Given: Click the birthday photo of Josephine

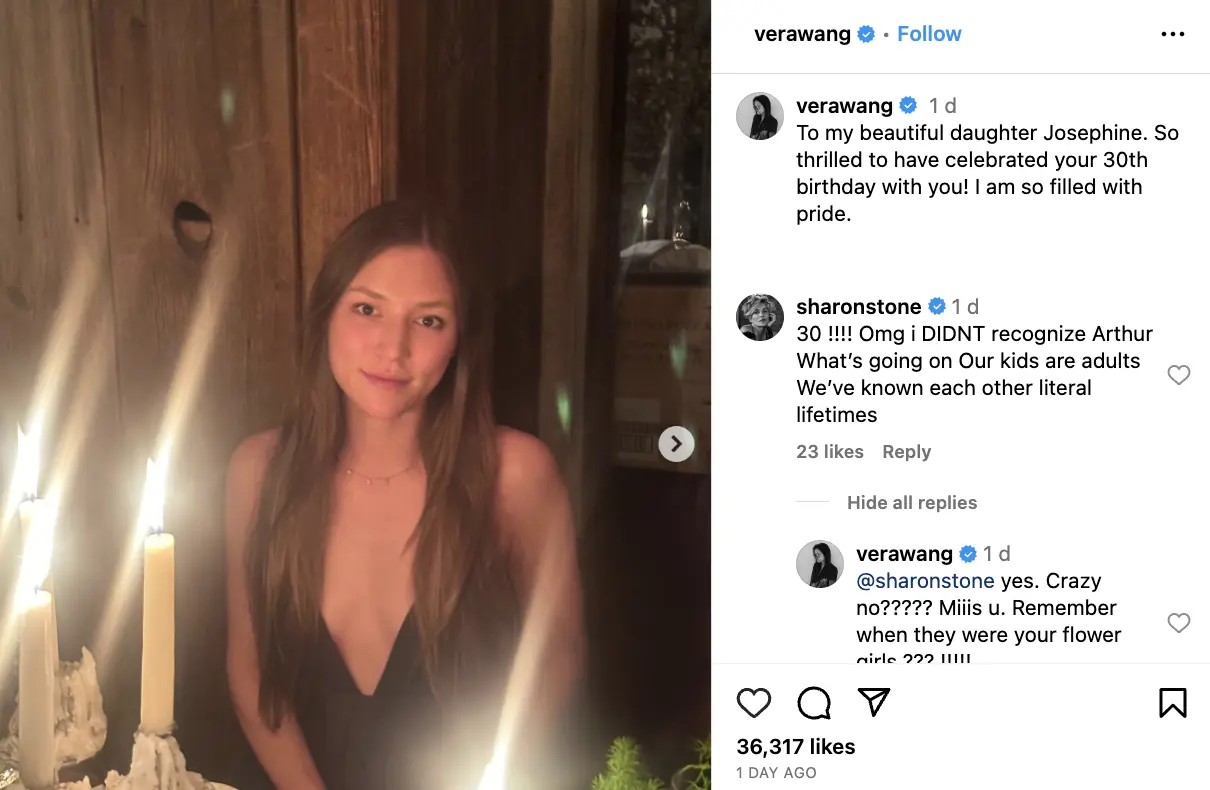Looking at the screenshot, I should point(355,395).
